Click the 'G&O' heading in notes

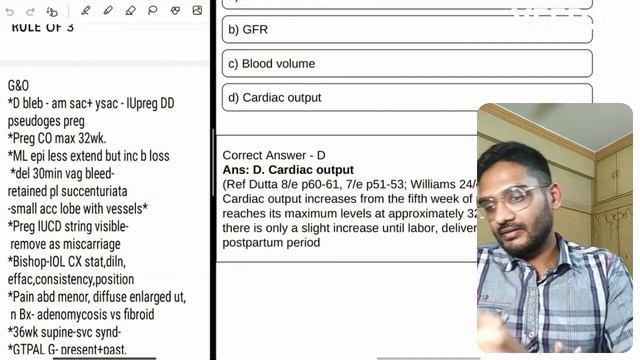pos(18,86)
